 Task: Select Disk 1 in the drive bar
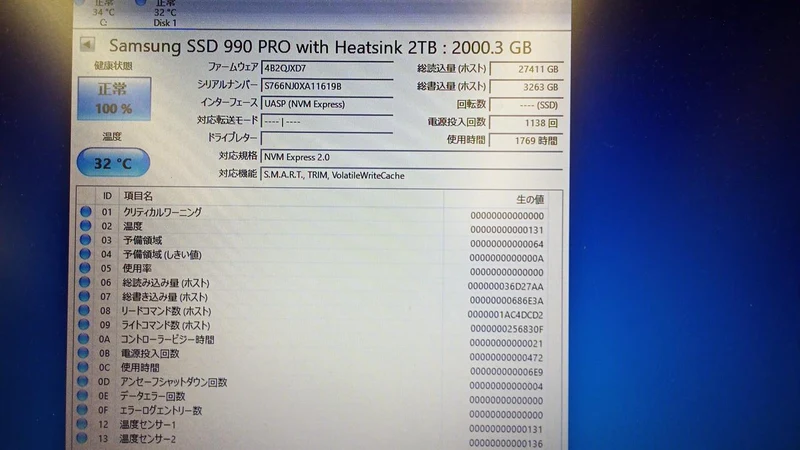[x=164, y=13]
